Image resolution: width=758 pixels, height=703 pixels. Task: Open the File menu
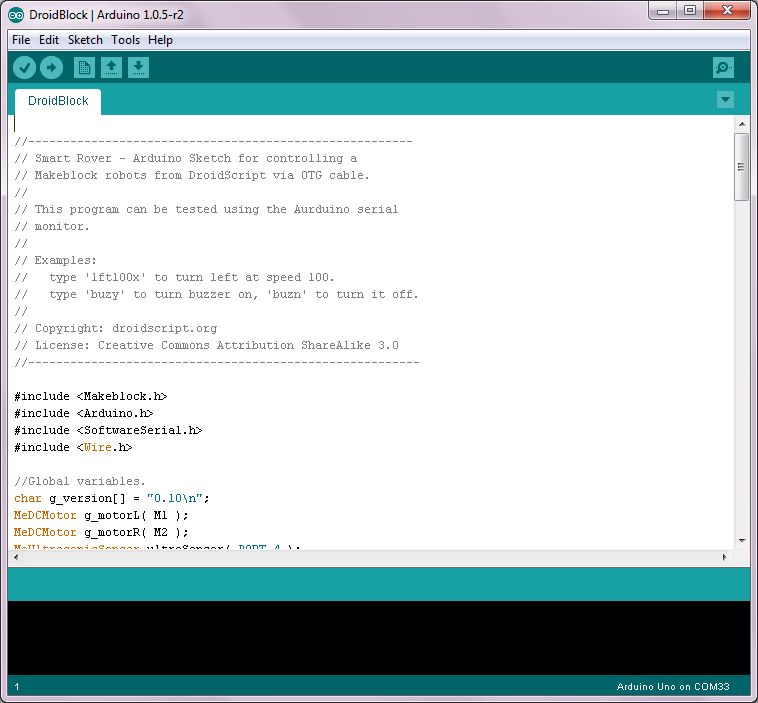(21, 40)
